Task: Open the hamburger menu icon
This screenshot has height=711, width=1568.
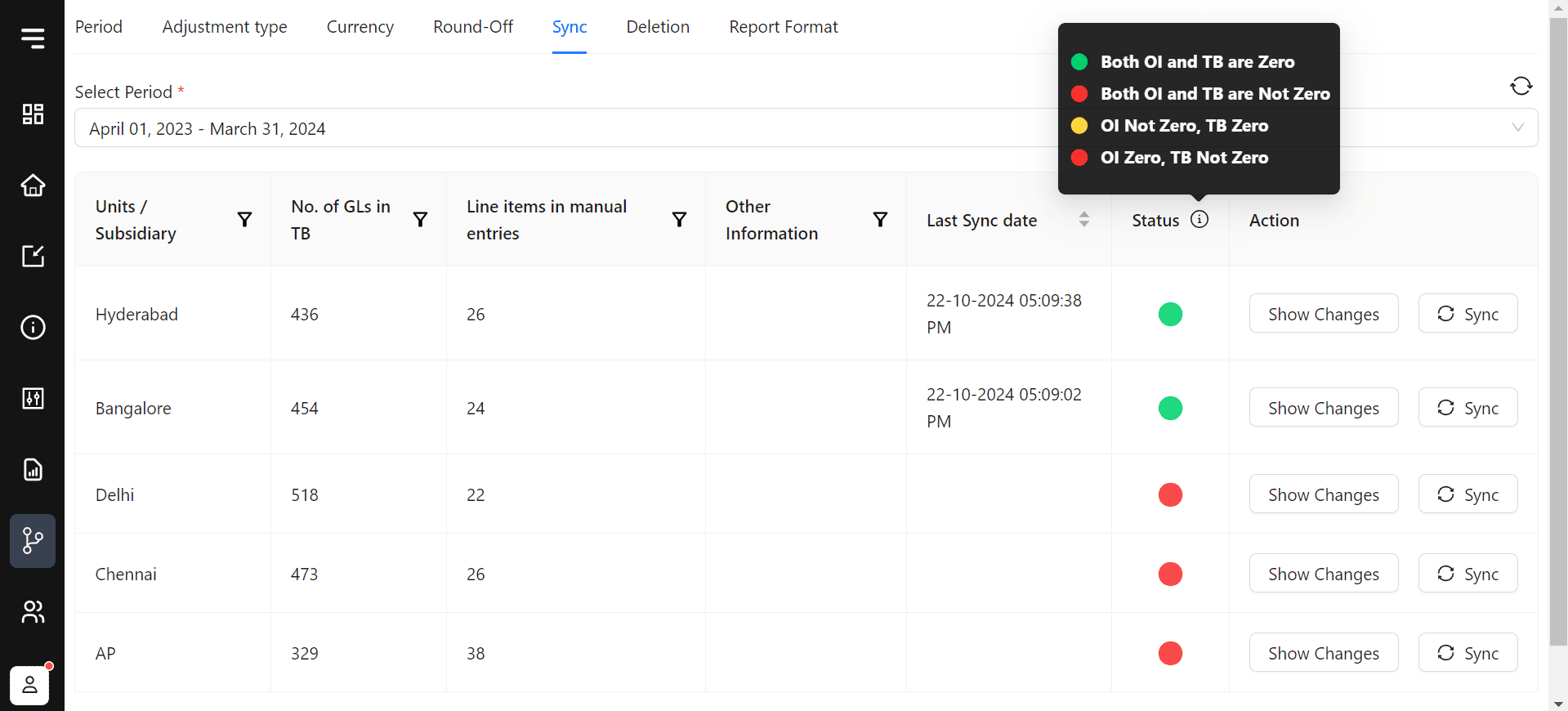Action: [33, 38]
